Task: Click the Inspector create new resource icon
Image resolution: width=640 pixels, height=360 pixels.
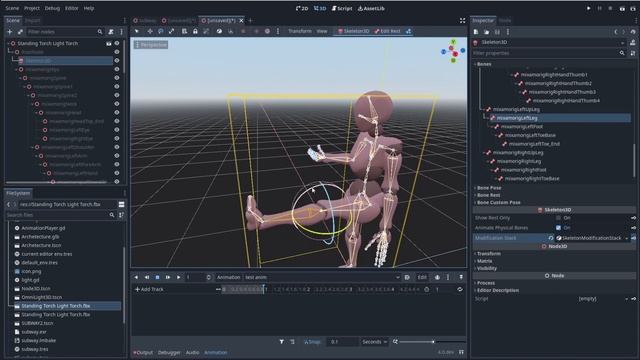Action: click(x=476, y=32)
